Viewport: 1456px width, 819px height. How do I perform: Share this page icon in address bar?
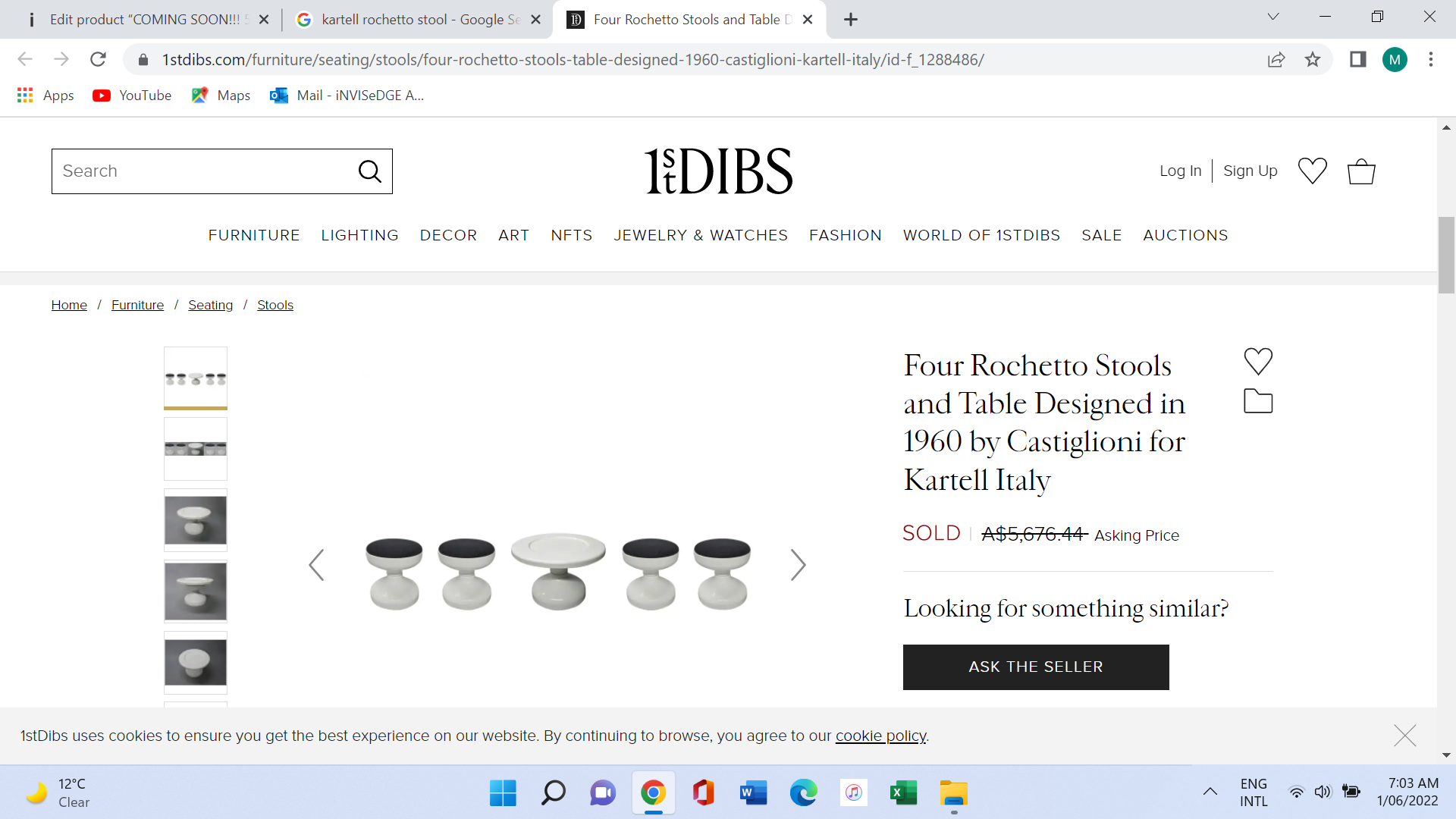click(x=1276, y=59)
